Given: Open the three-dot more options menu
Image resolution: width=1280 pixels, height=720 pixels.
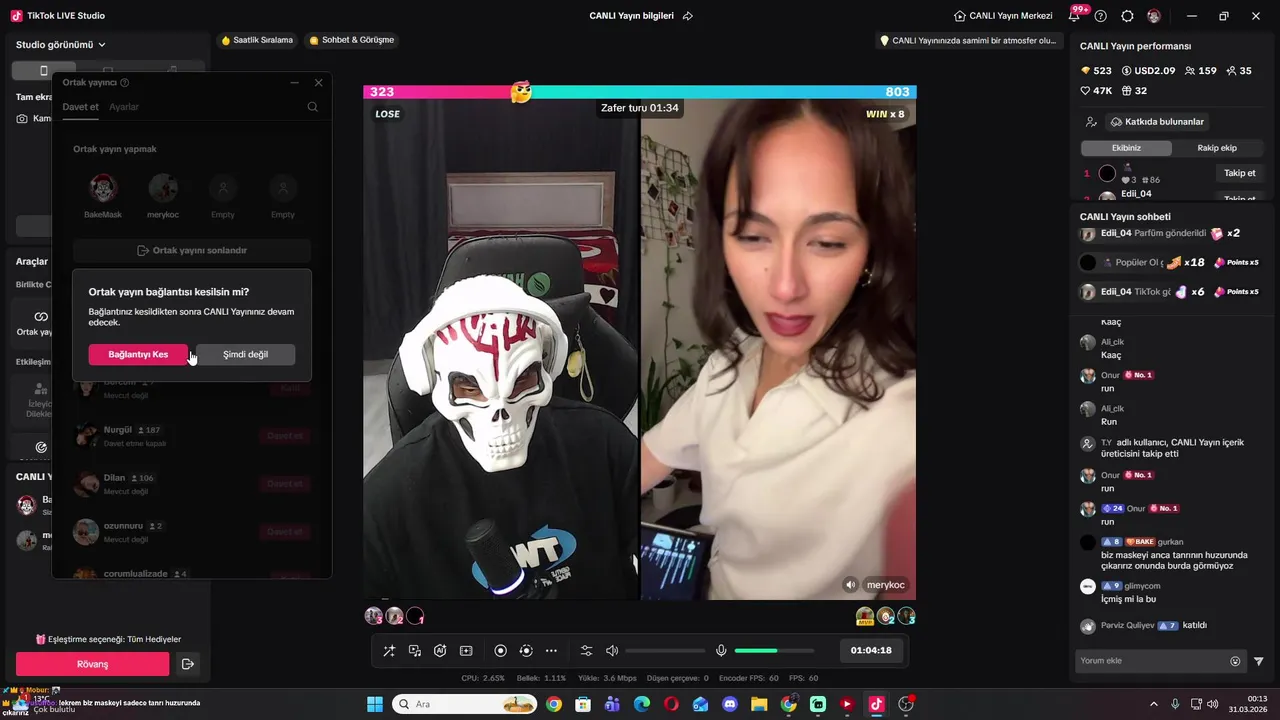Looking at the screenshot, I should tap(551, 651).
